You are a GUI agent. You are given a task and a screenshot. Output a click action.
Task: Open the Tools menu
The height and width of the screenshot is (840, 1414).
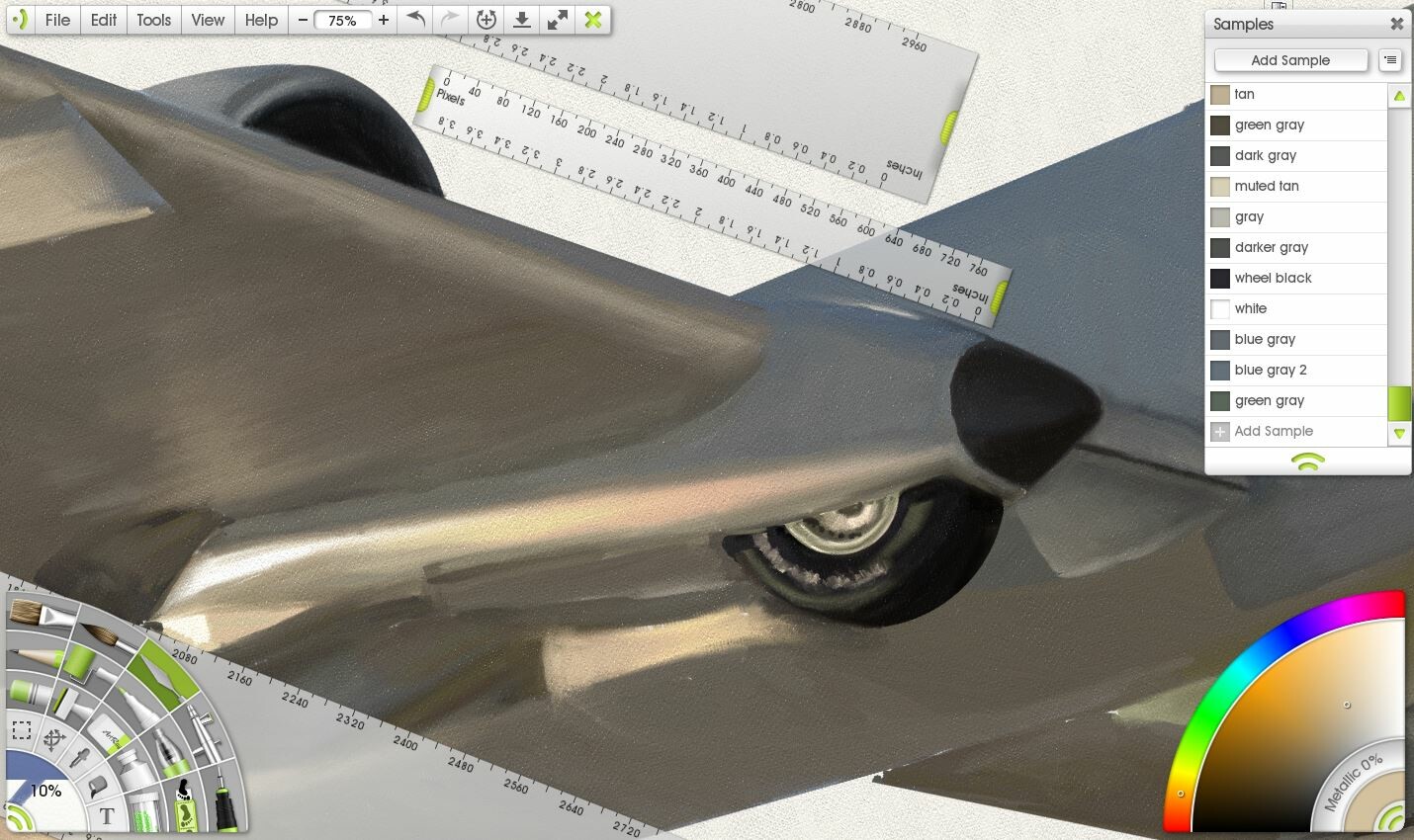153,20
